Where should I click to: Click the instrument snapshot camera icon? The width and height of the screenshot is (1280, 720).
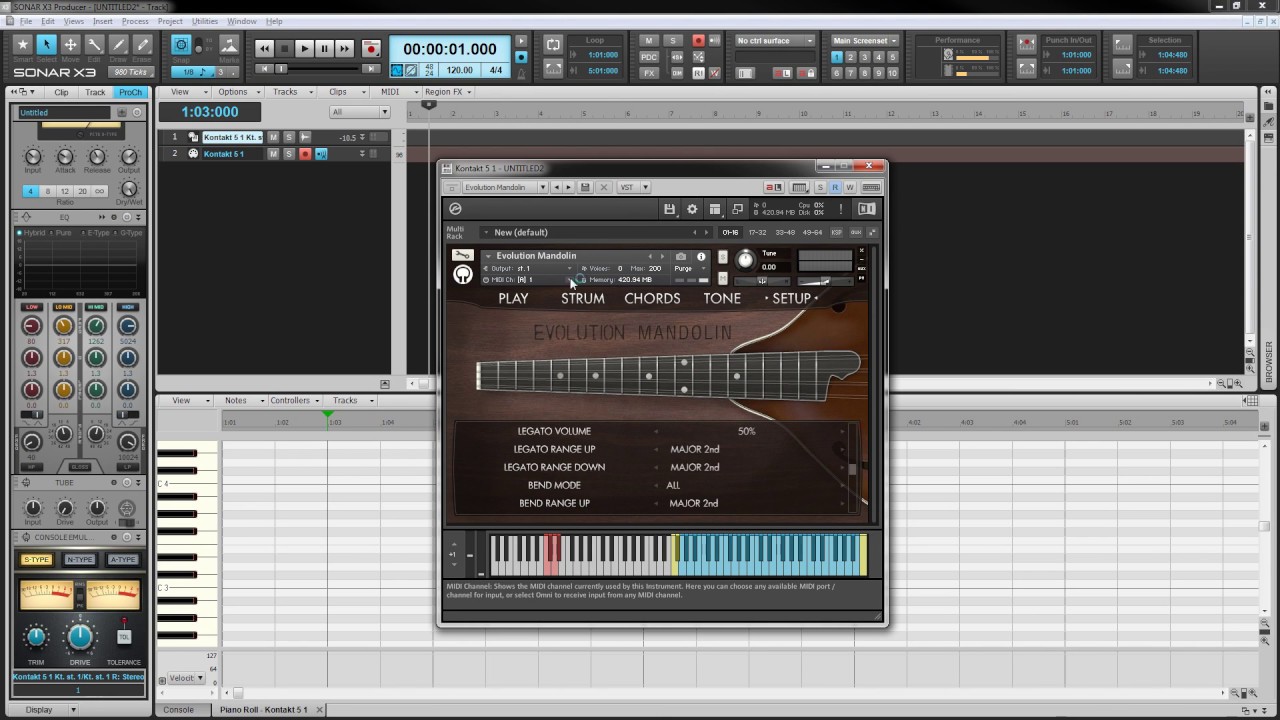(x=681, y=256)
